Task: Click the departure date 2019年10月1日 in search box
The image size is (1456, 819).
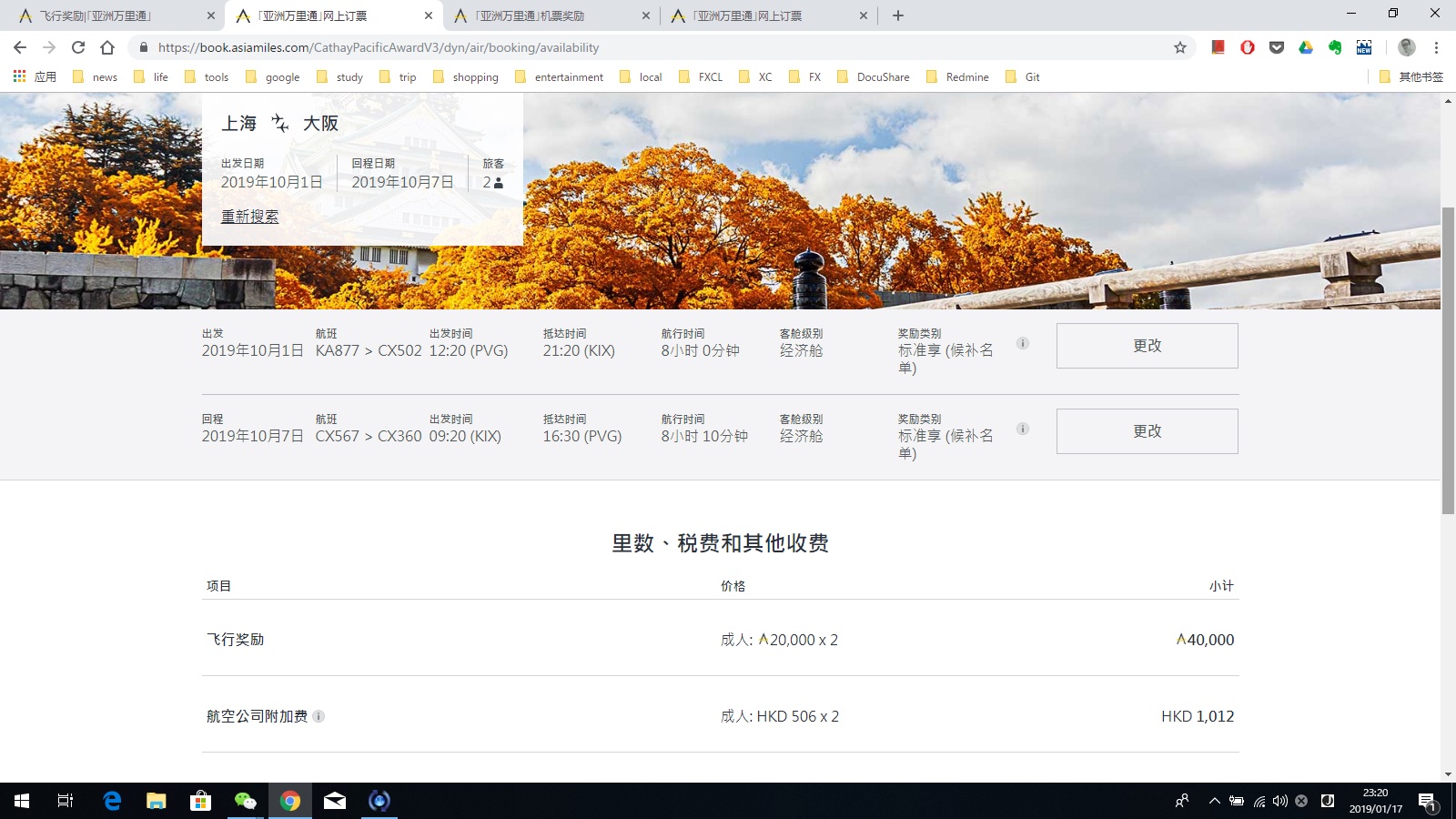Action: pyautogui.click(x=271, y=182)
